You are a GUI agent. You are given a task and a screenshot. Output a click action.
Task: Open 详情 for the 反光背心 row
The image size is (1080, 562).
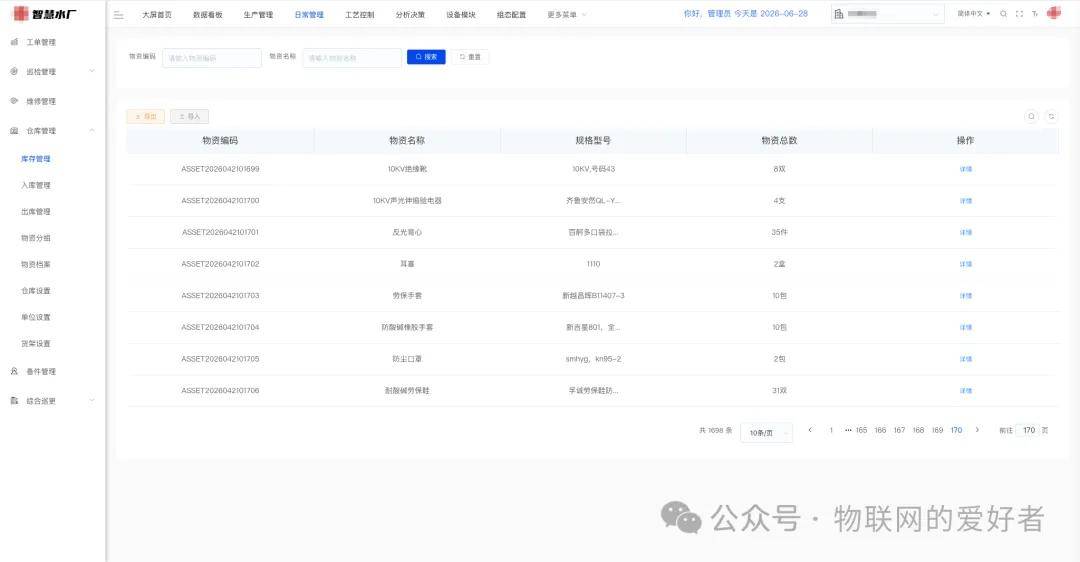pos(966,232)
